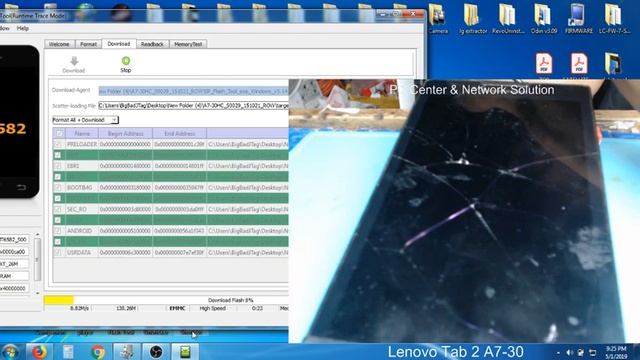
Task: Click the End Address column header
Action: pos(180,133)
